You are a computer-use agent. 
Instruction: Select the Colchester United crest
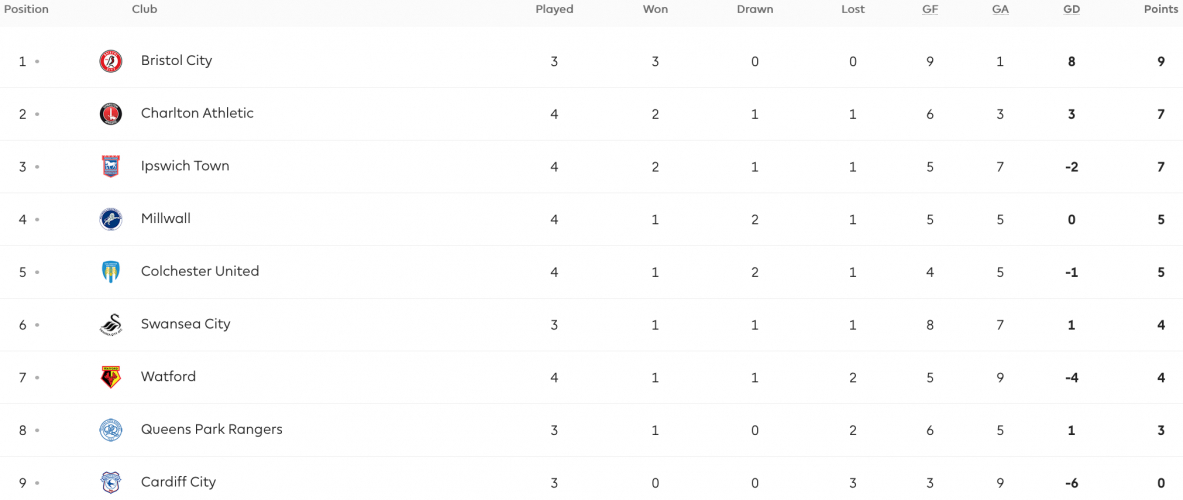111,272
